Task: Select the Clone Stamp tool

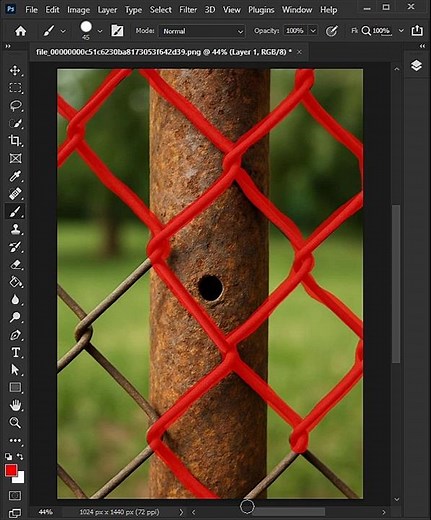Action: click(15, 229)
